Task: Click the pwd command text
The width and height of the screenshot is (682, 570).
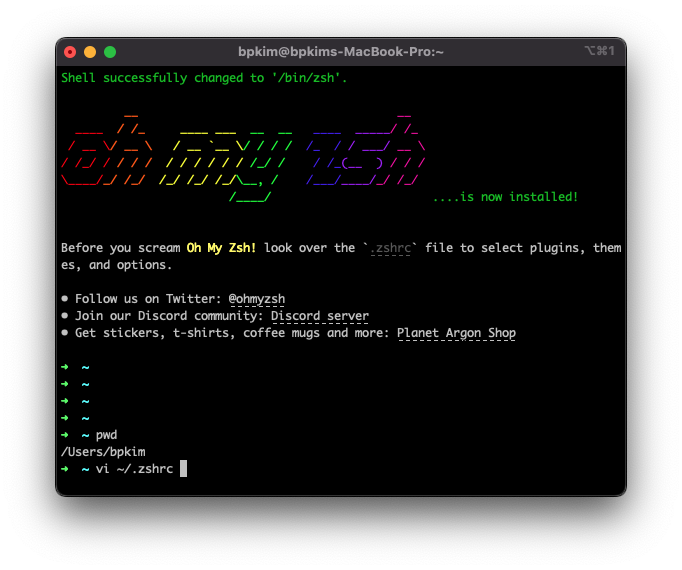Action: coord(107,435)
